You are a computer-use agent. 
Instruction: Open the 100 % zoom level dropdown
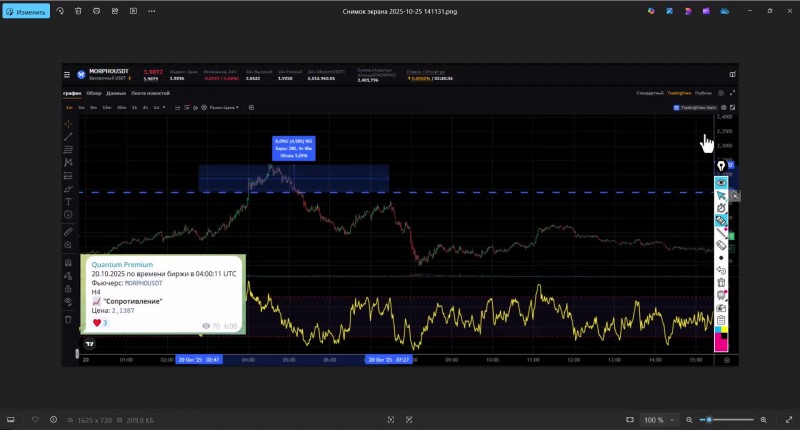pyautogui.click(x=658, y=419)
